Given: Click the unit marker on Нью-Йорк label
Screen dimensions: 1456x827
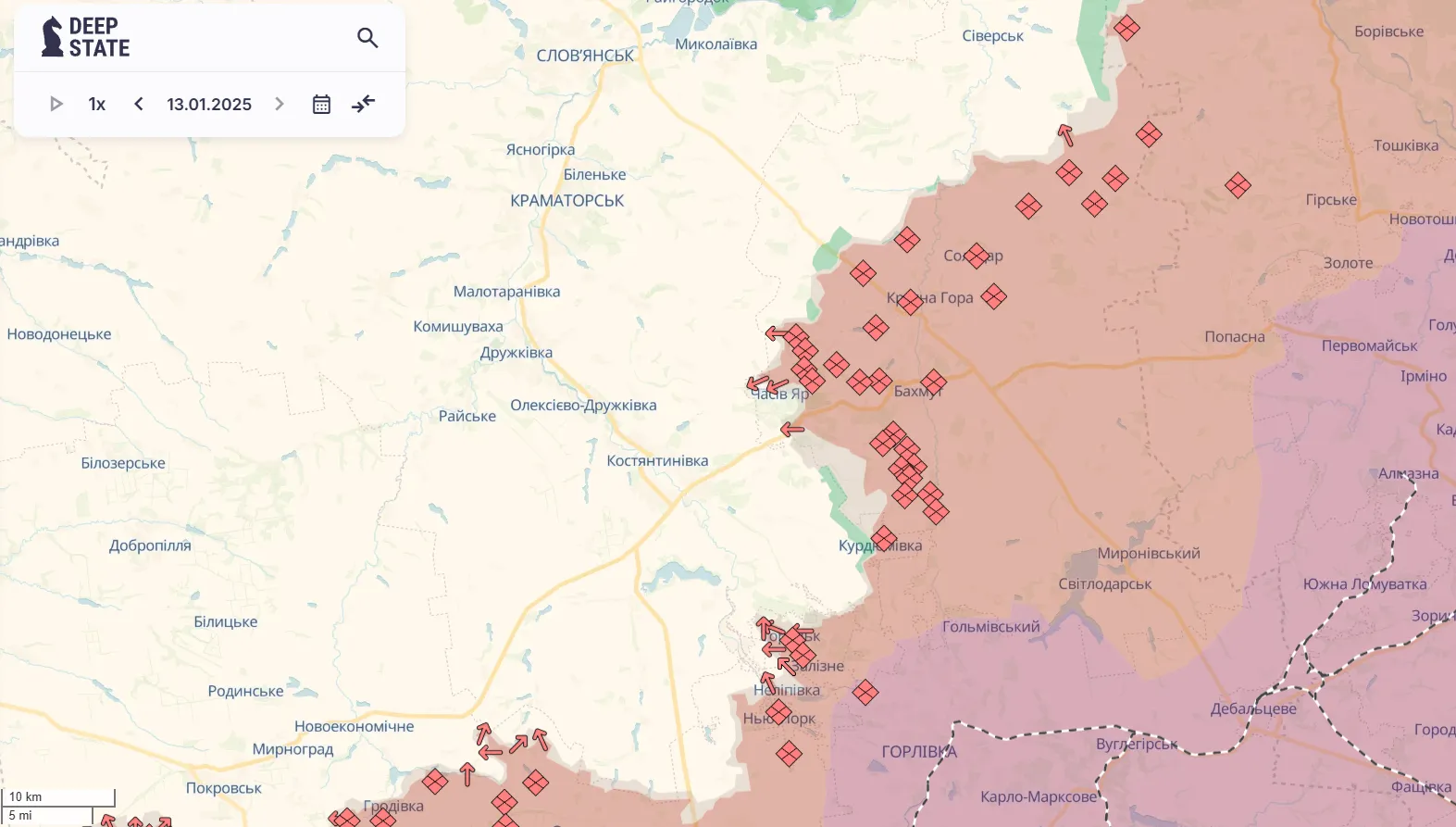Looking at the screenshot, I should (778, 712).
